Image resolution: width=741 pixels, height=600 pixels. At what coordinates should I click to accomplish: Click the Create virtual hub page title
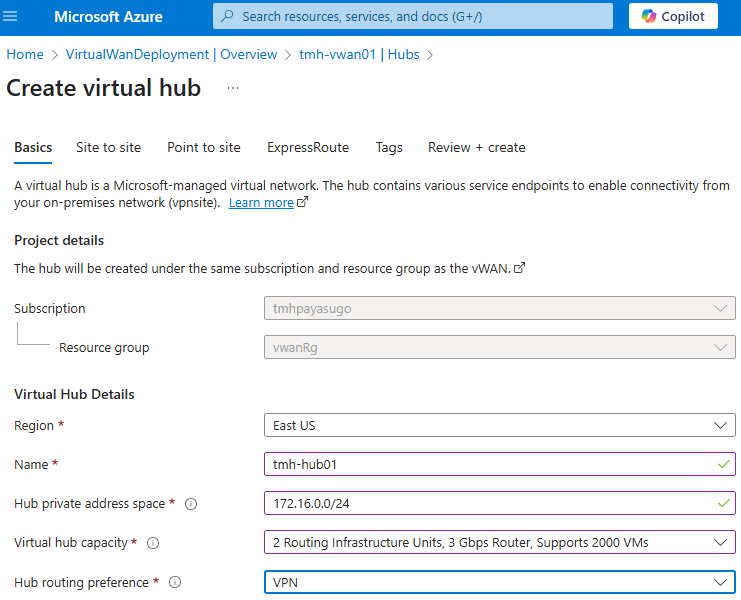pos(103,88)
